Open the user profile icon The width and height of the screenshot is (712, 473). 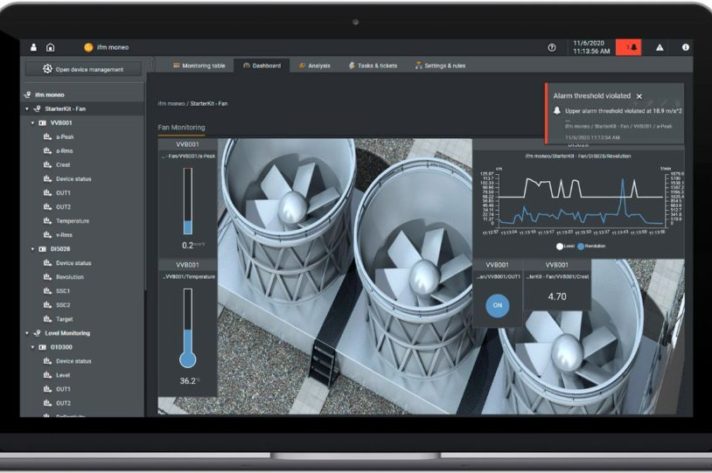[x=34, y=47]
